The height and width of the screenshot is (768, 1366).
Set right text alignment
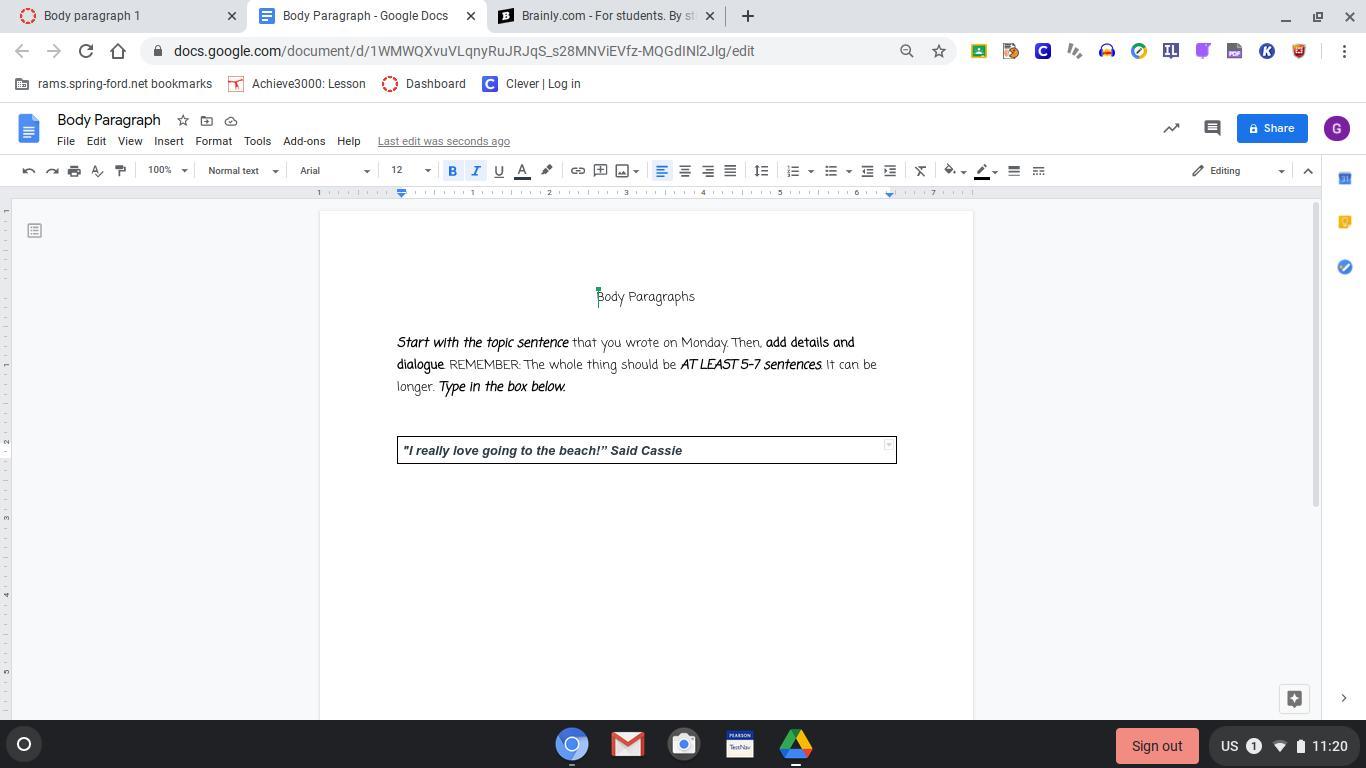click(708, 171)
